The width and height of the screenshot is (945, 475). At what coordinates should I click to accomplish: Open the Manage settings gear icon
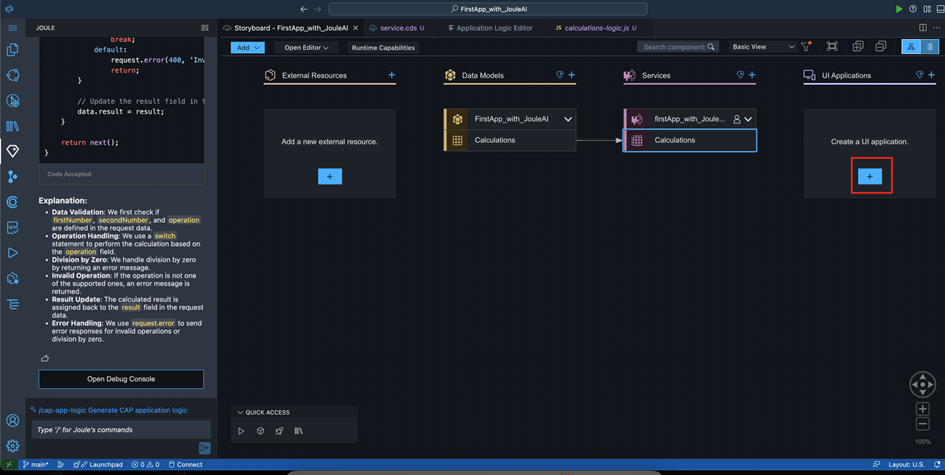coord(13,446)
